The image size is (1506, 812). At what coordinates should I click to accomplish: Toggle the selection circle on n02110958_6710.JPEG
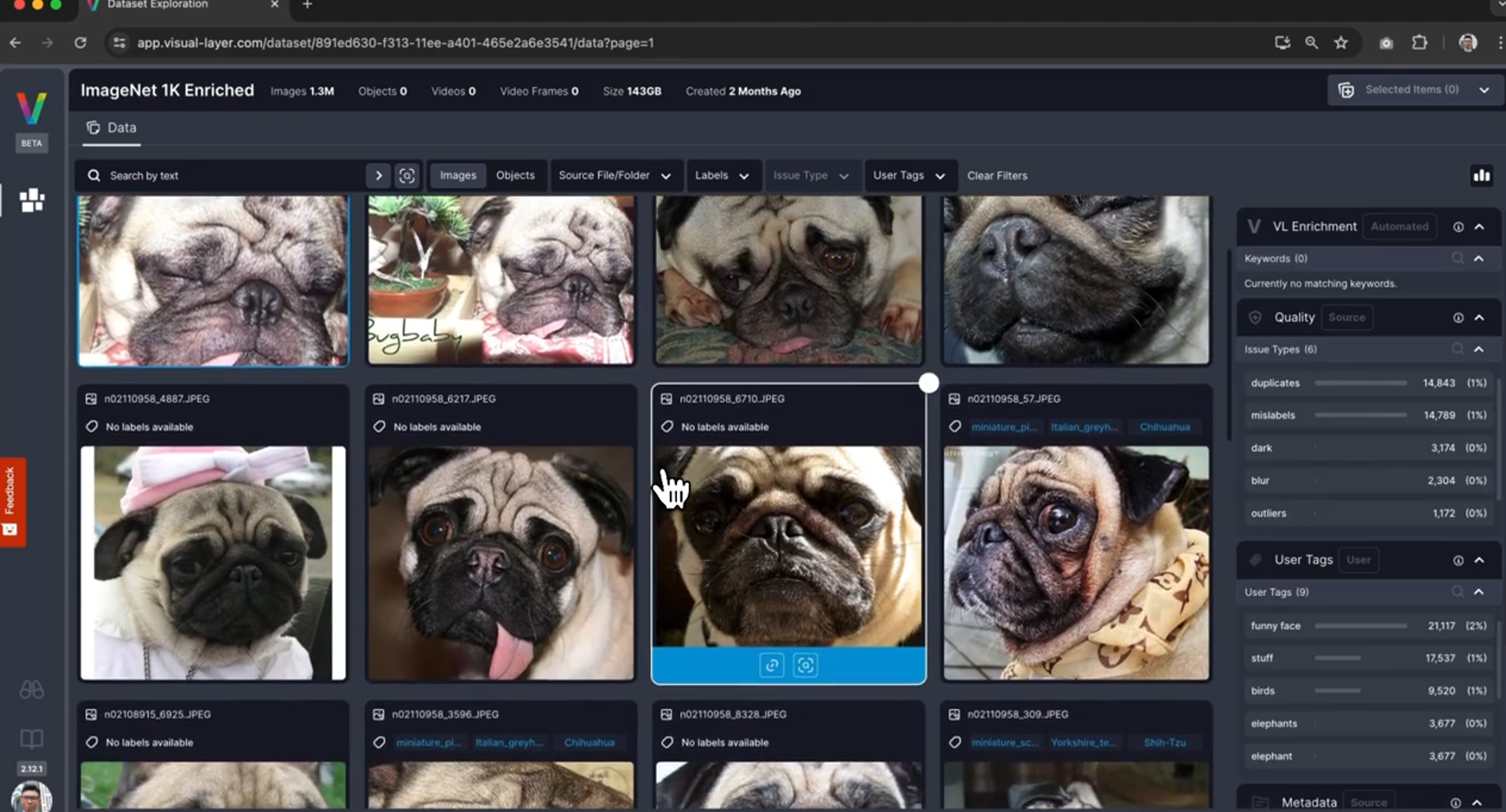(928, 383)
